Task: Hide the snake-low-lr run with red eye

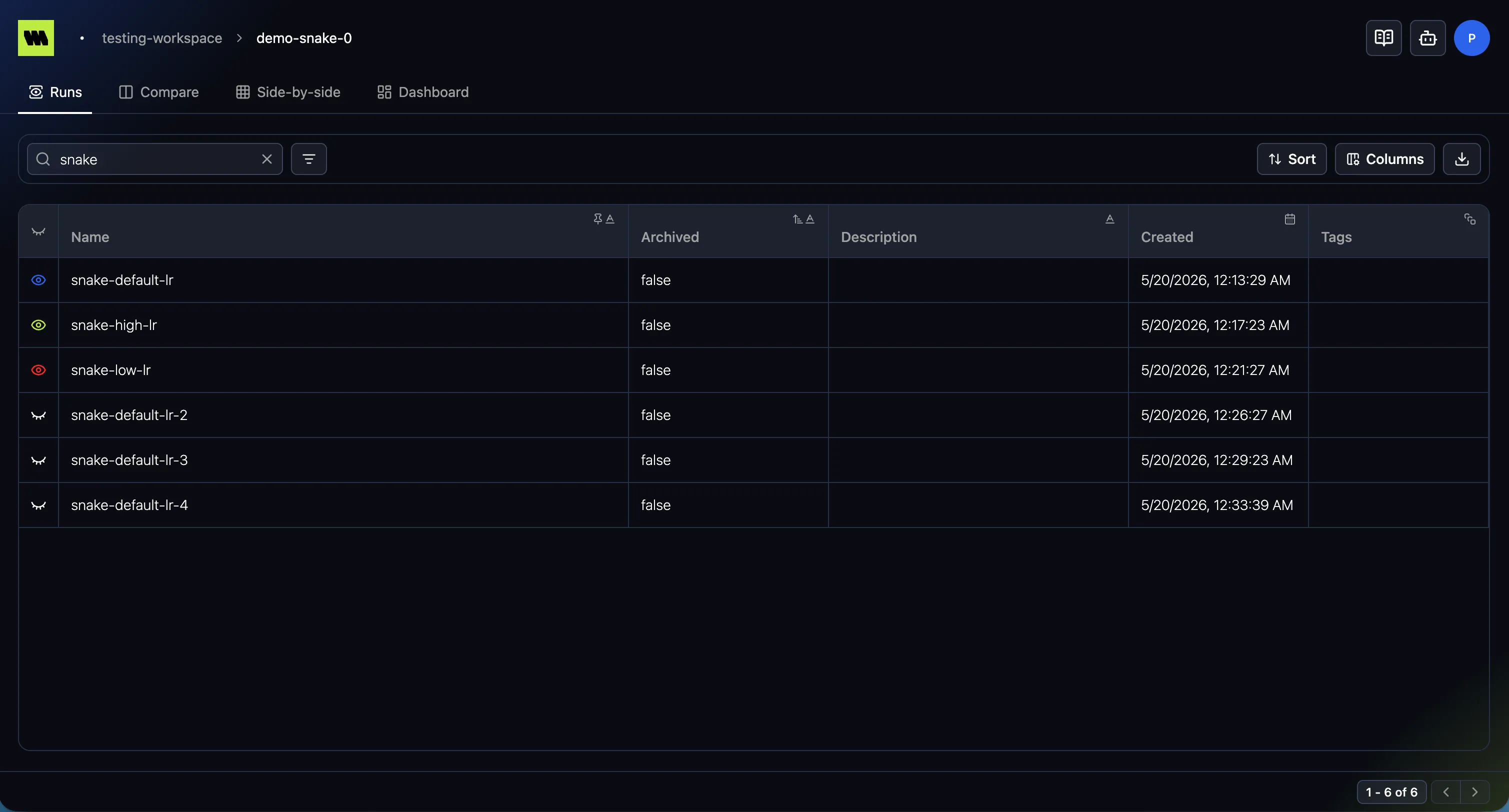Action: (38, 370)
